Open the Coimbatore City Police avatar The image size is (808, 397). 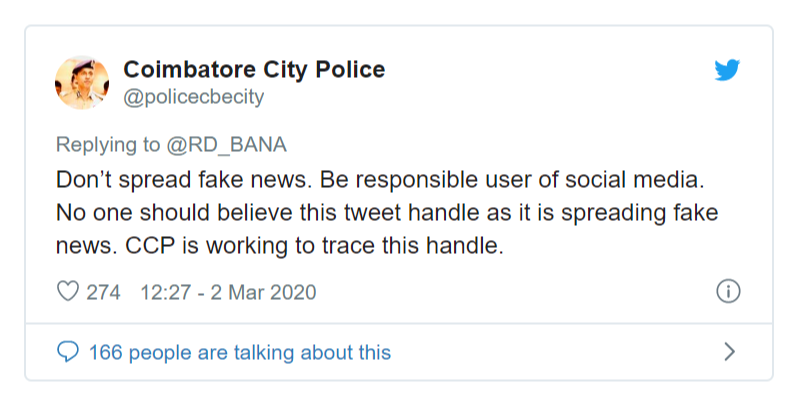pyautogui.click(x=82, y=82)
